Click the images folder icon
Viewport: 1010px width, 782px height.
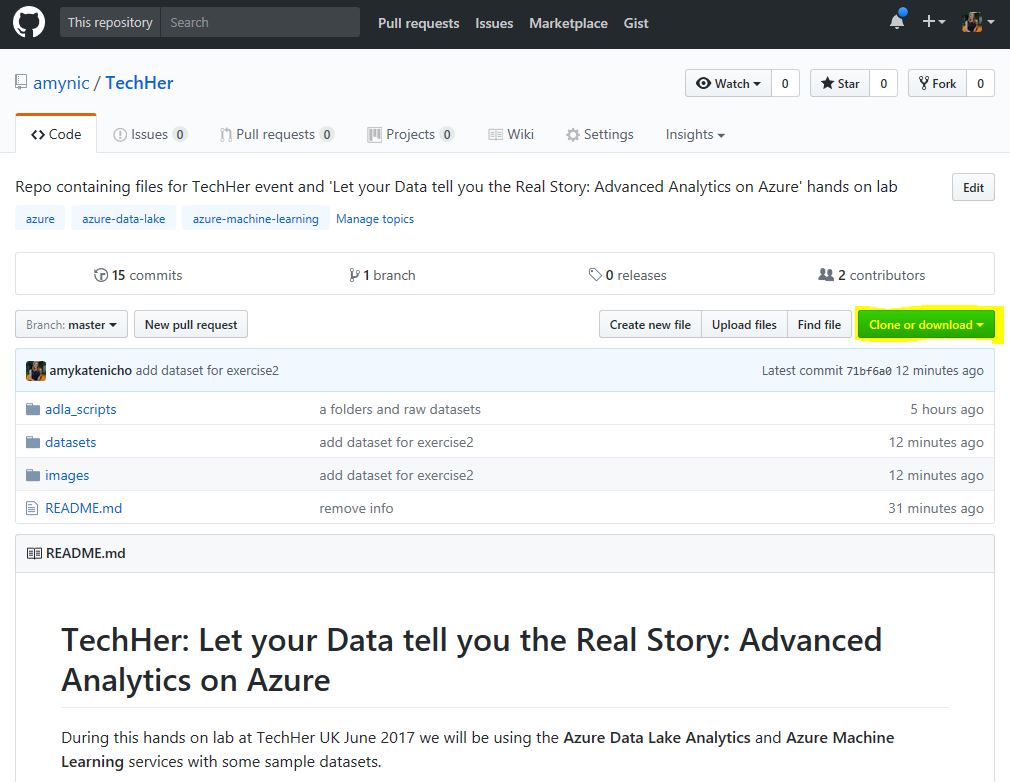(33, 475)
